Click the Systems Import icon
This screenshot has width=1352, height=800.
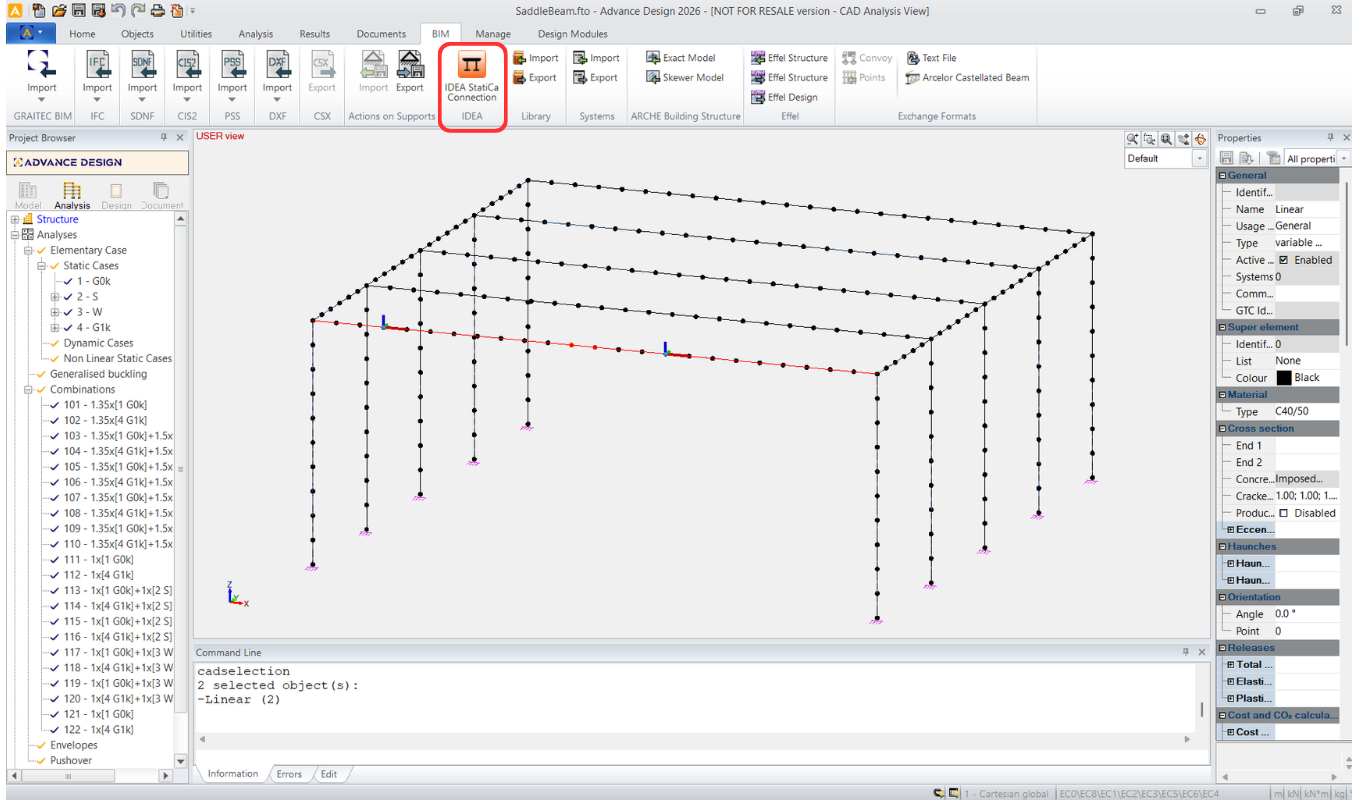click(580, 58)
